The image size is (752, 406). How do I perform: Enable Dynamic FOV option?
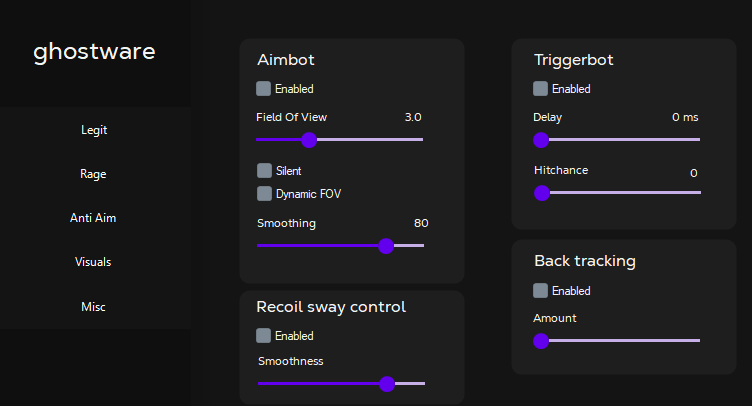point(264,193)
